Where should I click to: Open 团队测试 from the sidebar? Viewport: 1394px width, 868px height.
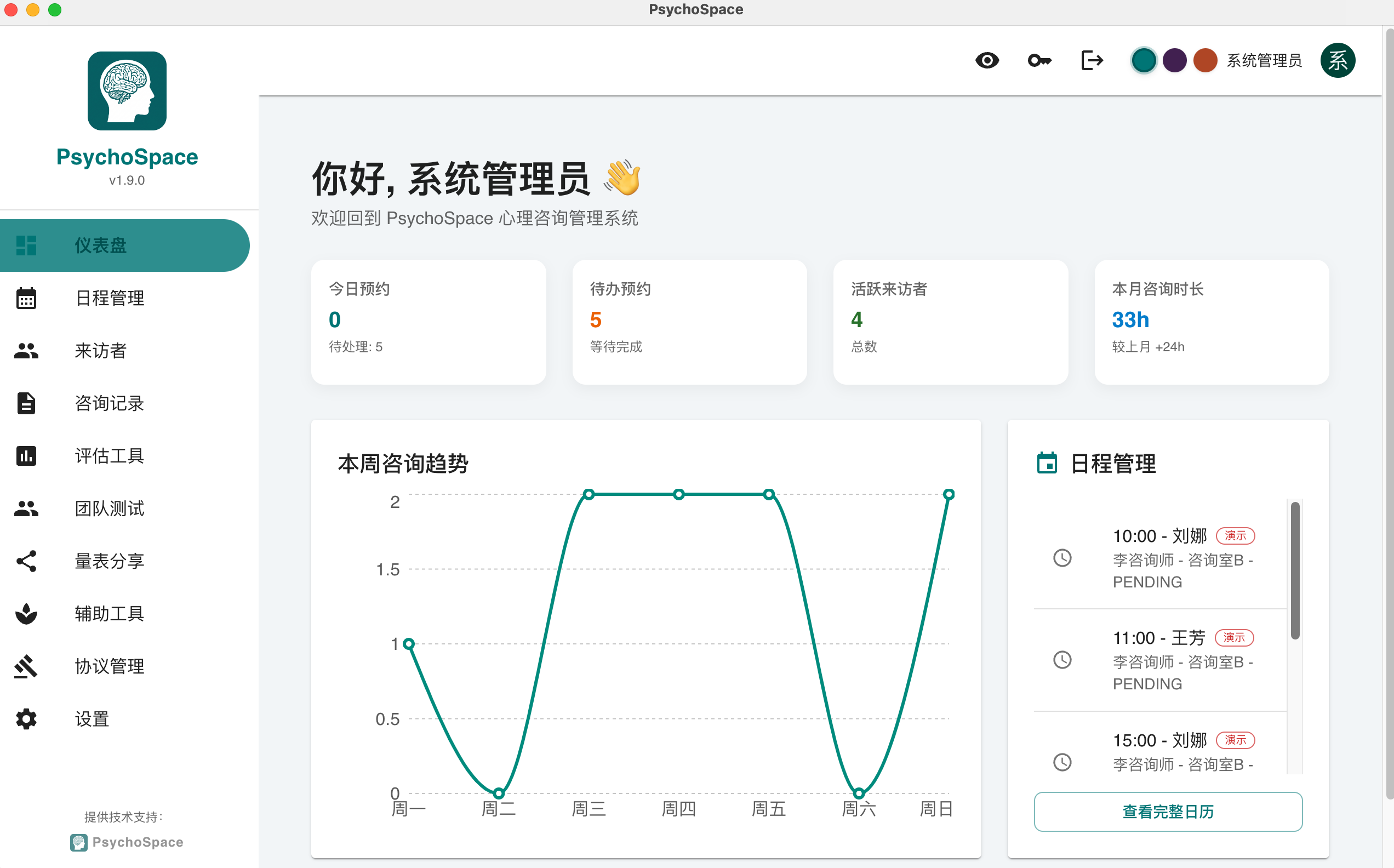(109, 509)
